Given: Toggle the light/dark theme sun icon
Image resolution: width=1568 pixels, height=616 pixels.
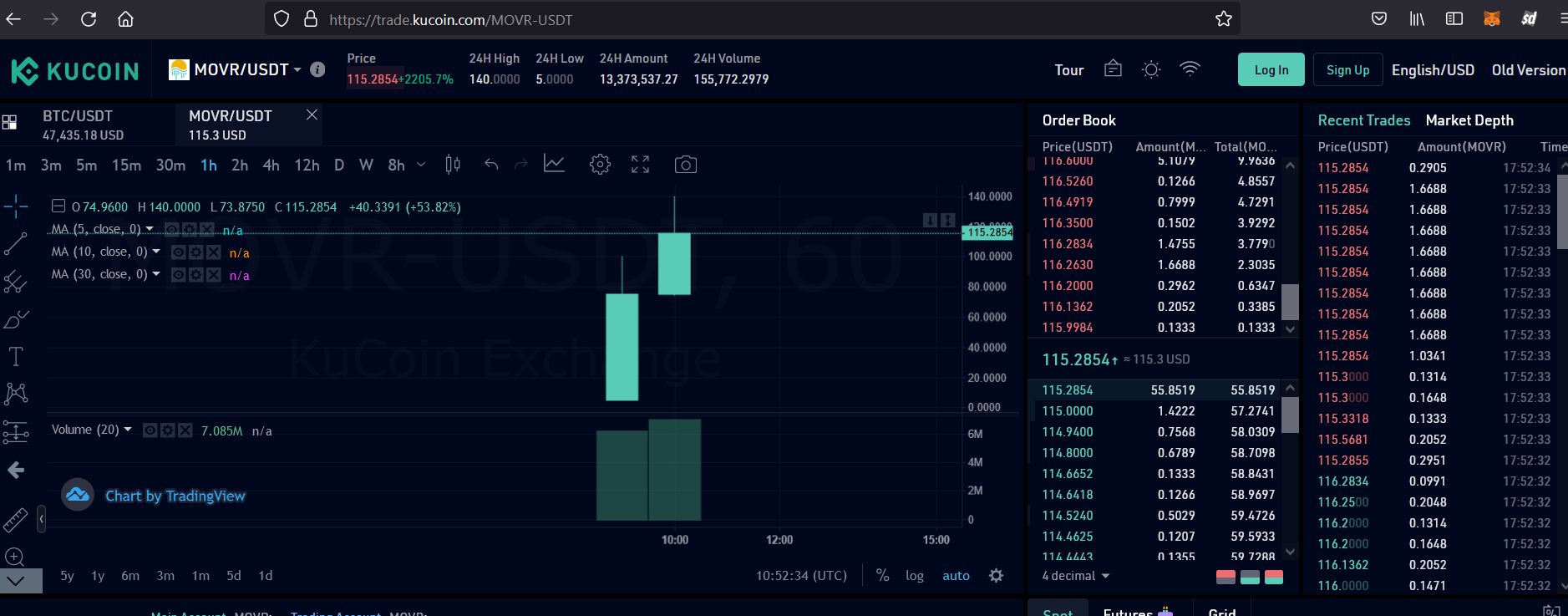Looking at the screenshot, I should click(x=1151, y=69).
